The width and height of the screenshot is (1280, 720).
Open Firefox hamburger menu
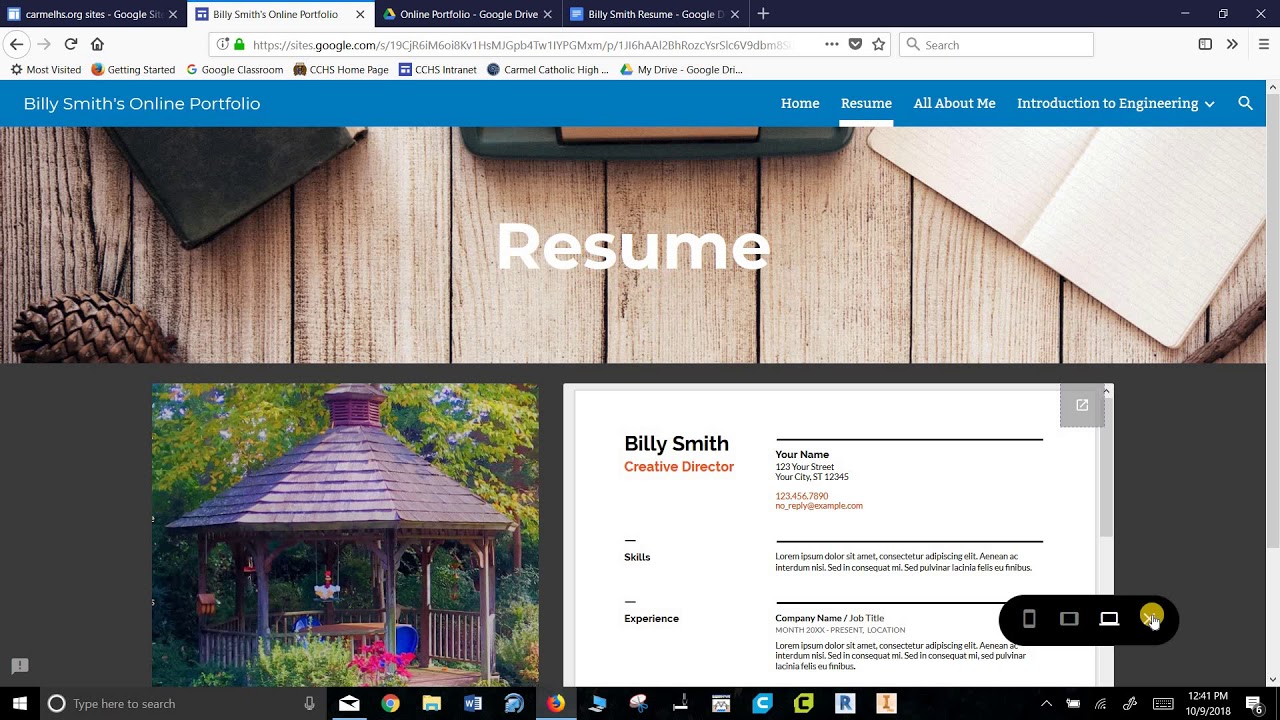coord(1263,44)
